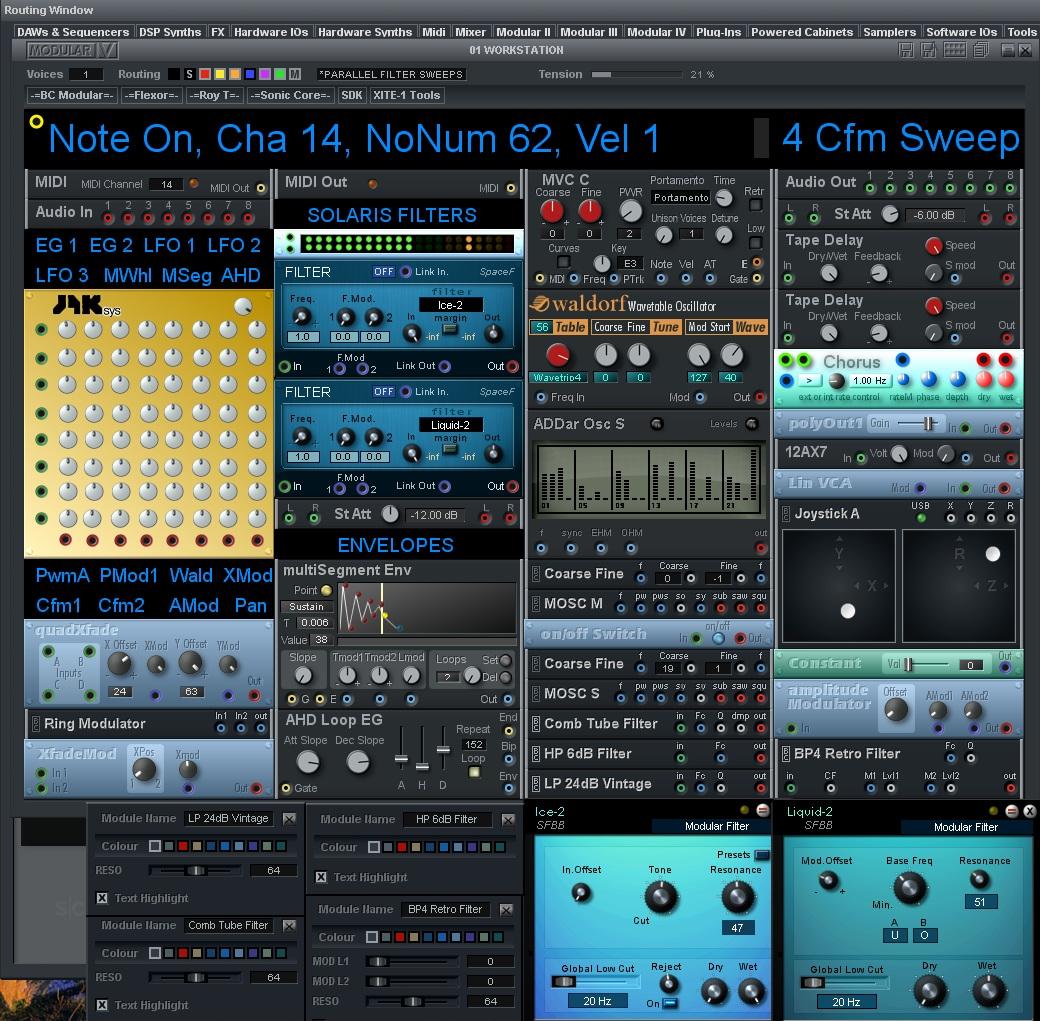Open the *PARALLEL FILTER SWEEPS preset selector

tap(391, 74)
